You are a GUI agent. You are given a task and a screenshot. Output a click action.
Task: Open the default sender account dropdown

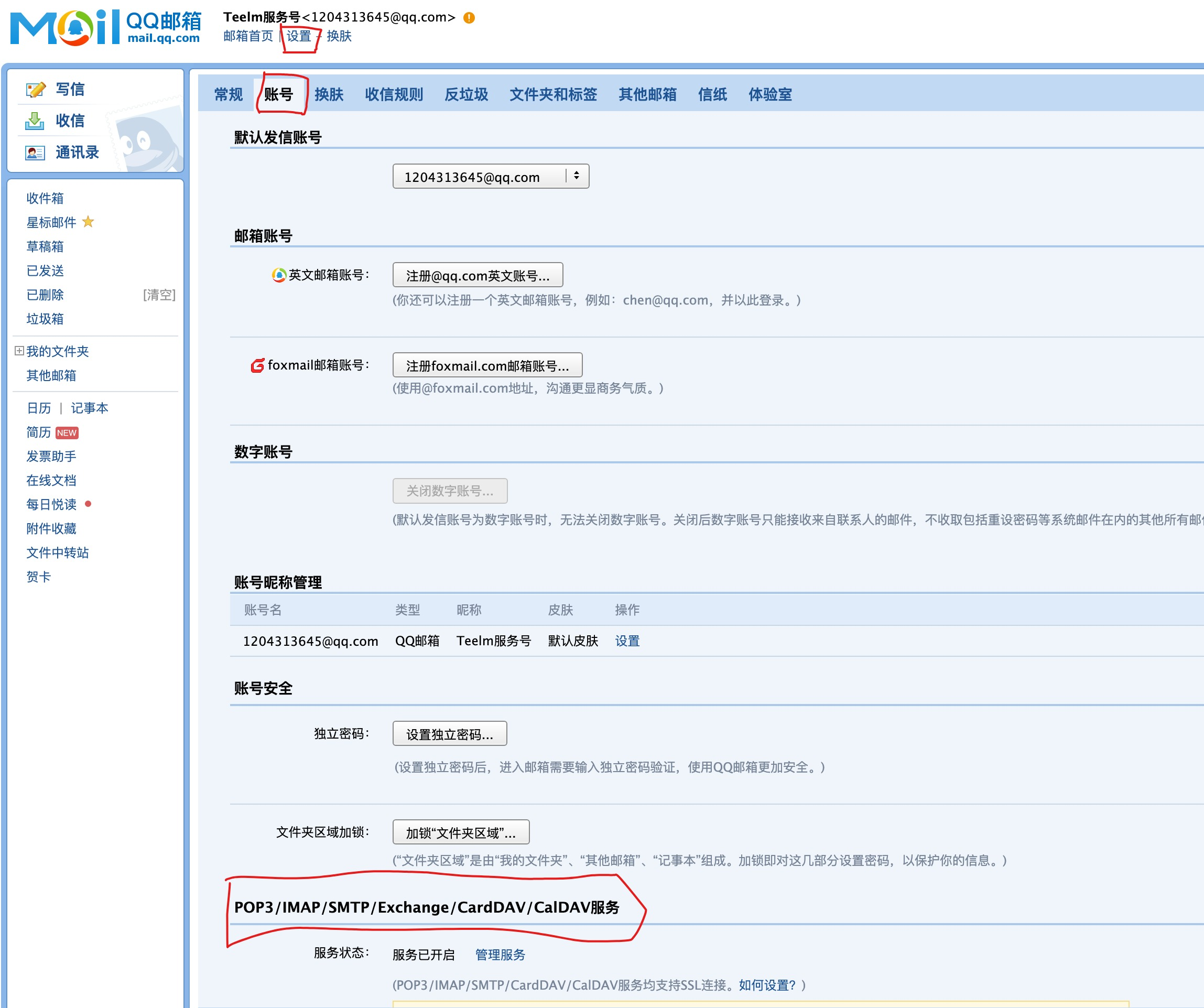pyautogui.click(x=490, y=177)
